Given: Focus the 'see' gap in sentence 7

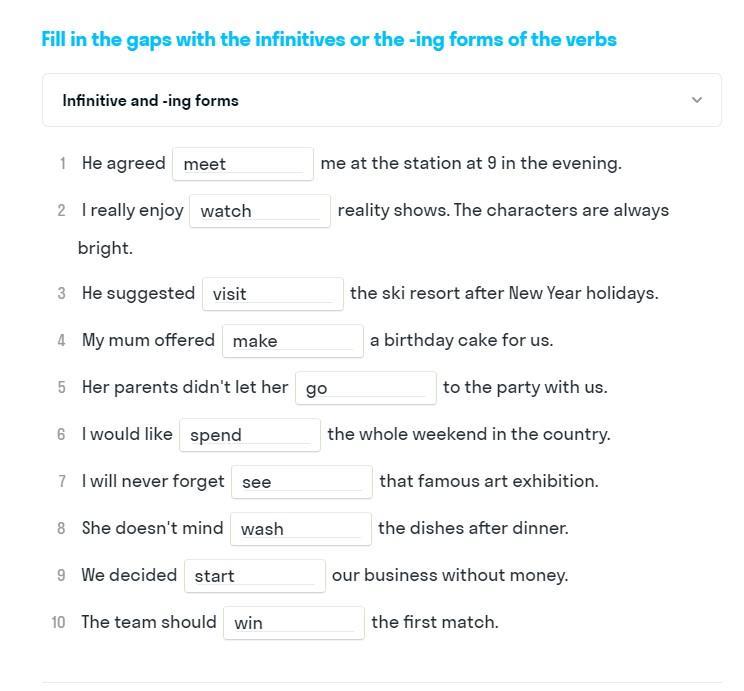Looking at the screenshot, I should tap(301, 482).
